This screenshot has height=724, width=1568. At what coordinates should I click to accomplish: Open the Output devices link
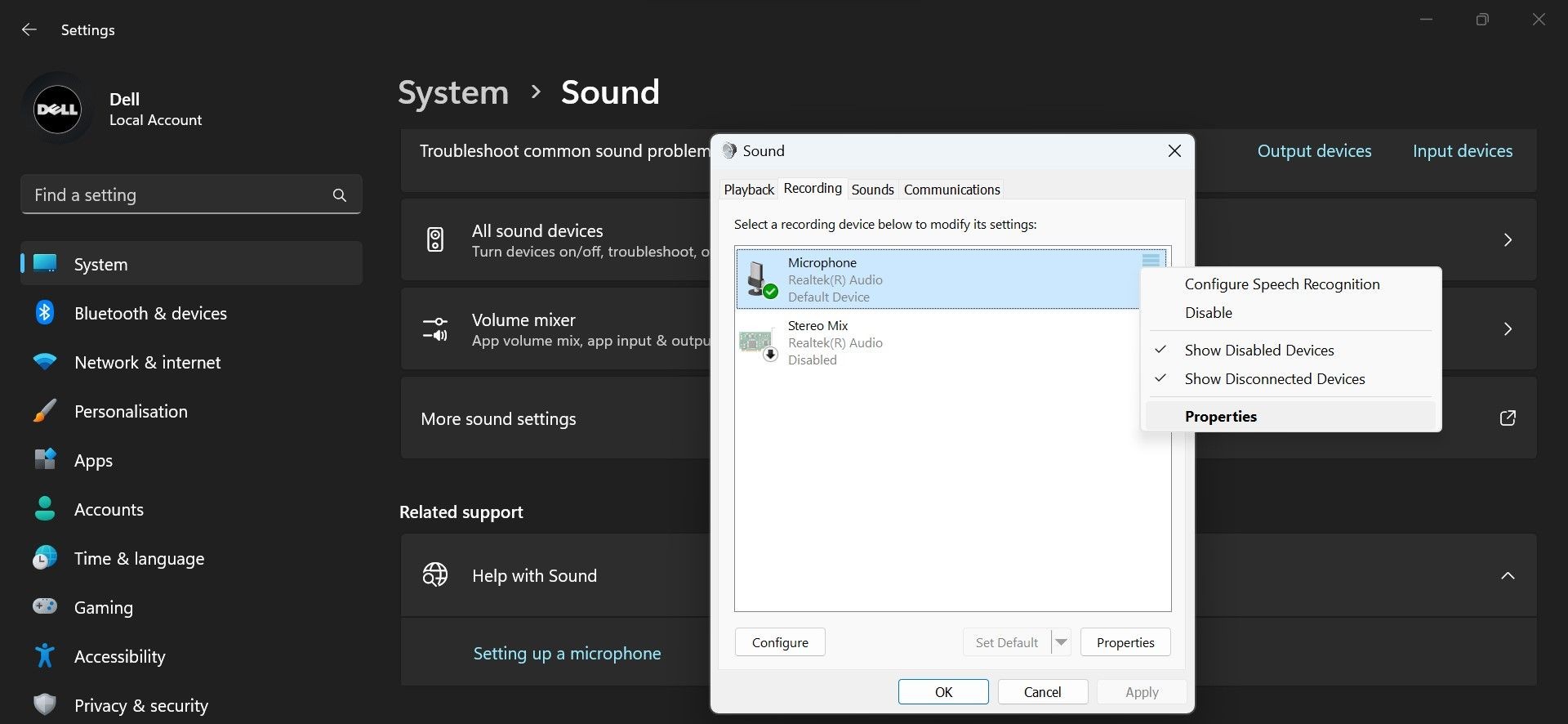pyautogui.click(x=1314, y=150)
